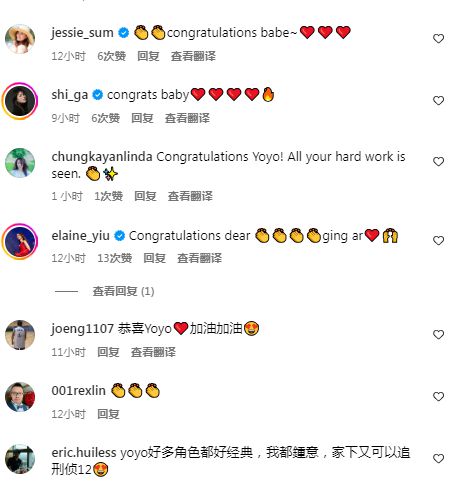Toggle like heart on eric.huiless's comment
The width and height of the screenshot is (450, 488).
tap(438, 458)
